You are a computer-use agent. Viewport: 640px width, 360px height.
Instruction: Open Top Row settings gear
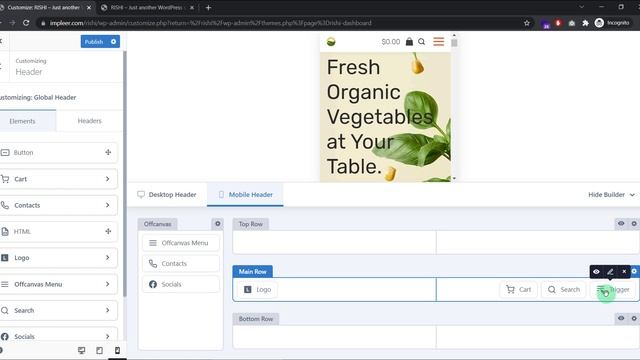pos(634,224)
